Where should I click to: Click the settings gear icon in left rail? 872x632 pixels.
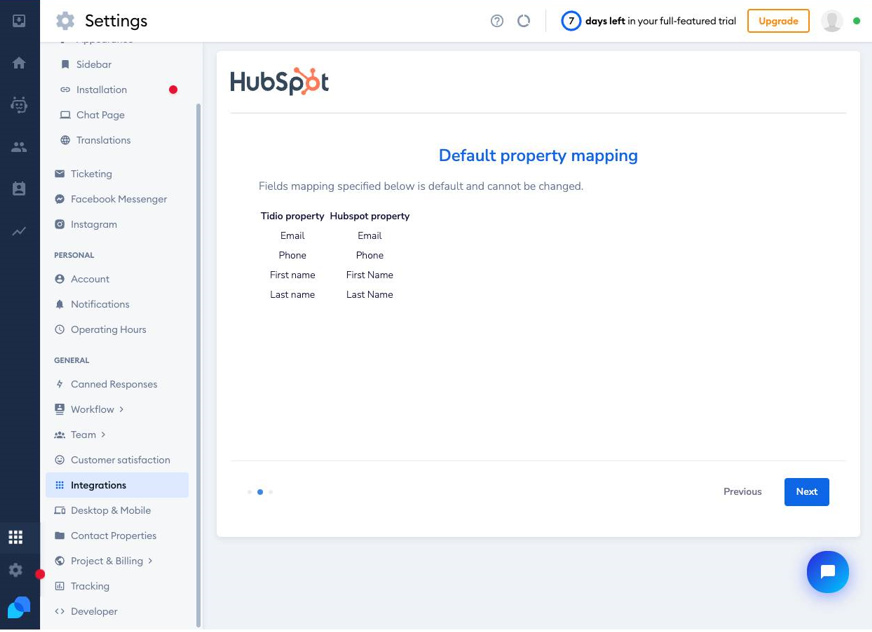click(x=16, y=570)
